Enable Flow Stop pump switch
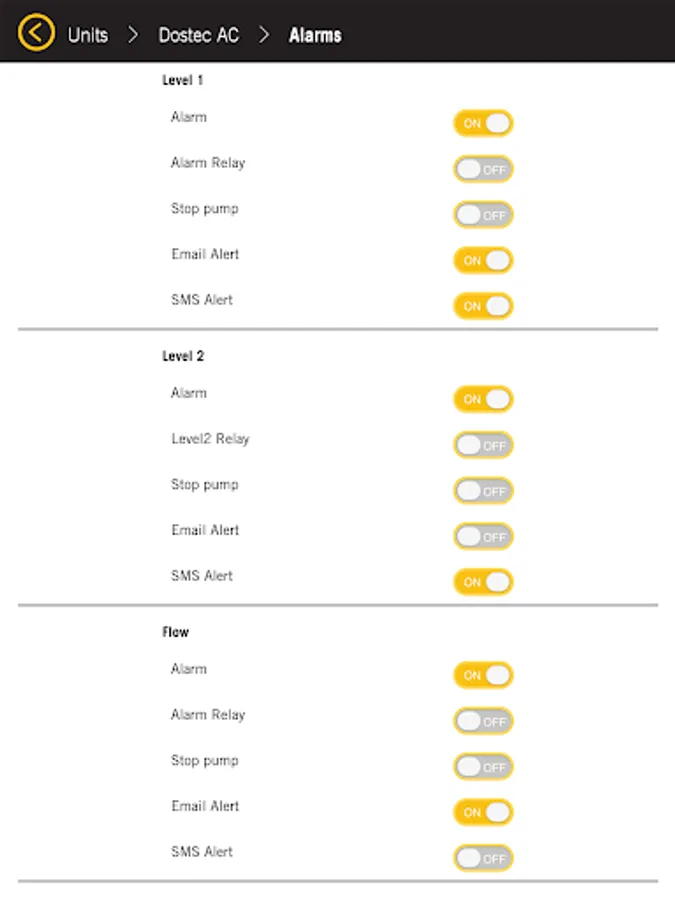Image resolution: width=675 pixels, height=900 pixels. pyautogui.click(x=483, y=767)
